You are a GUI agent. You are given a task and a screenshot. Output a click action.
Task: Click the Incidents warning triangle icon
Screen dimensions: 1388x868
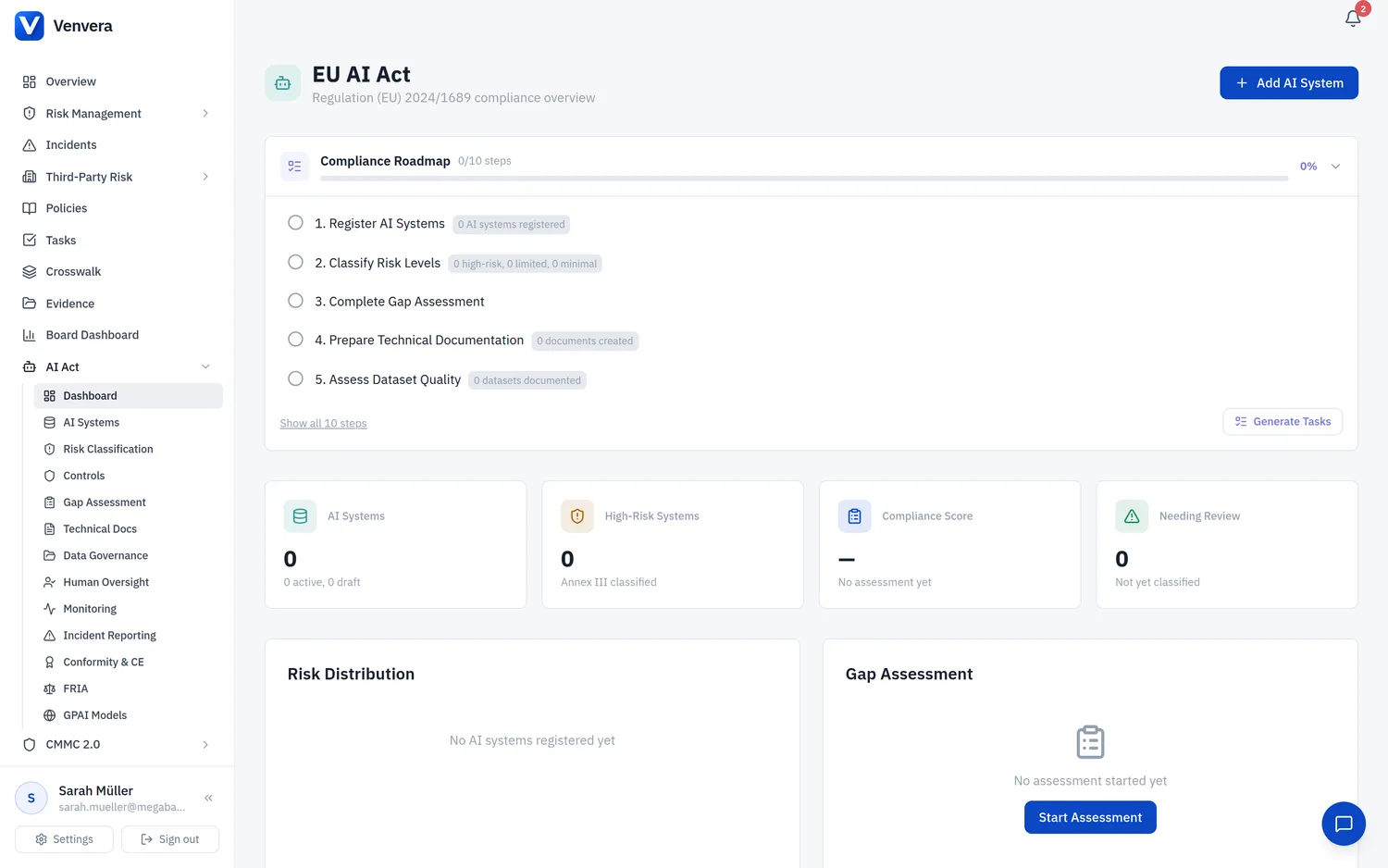click(30, 145)
